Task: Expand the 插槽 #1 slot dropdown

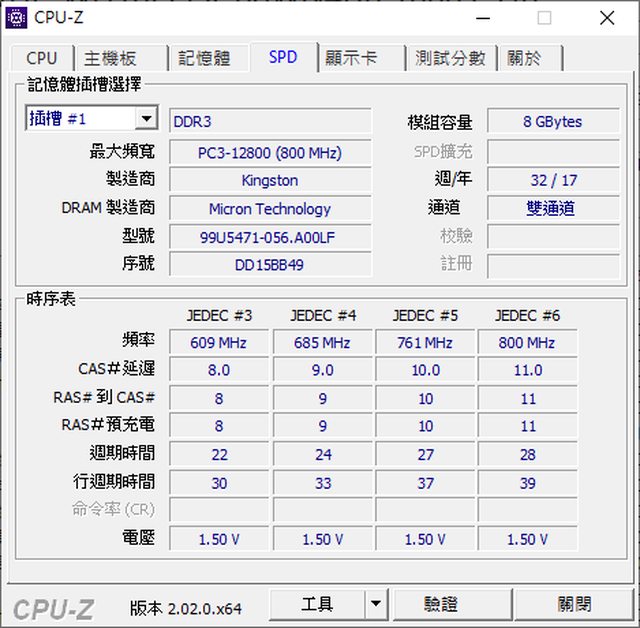Action: point(146,119)
